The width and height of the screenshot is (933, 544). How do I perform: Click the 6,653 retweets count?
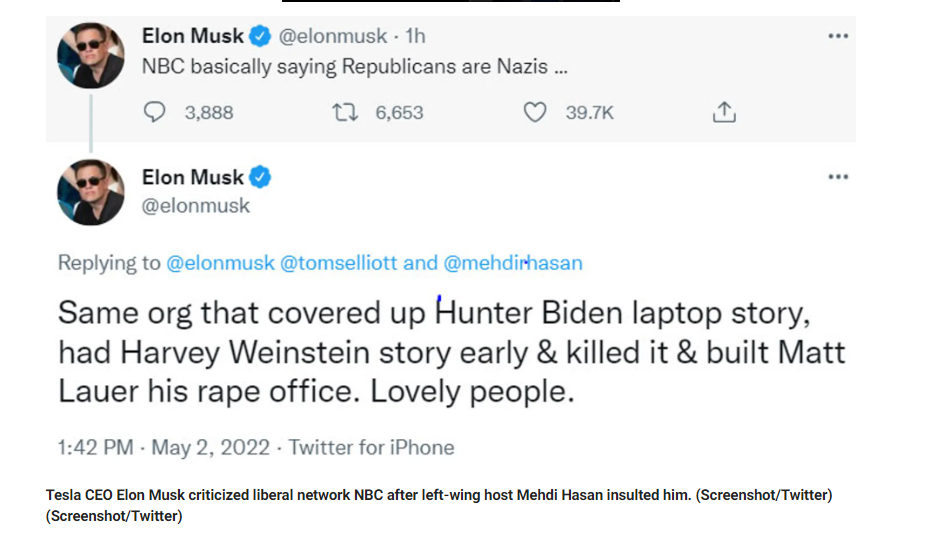click(x=399, y=113)
